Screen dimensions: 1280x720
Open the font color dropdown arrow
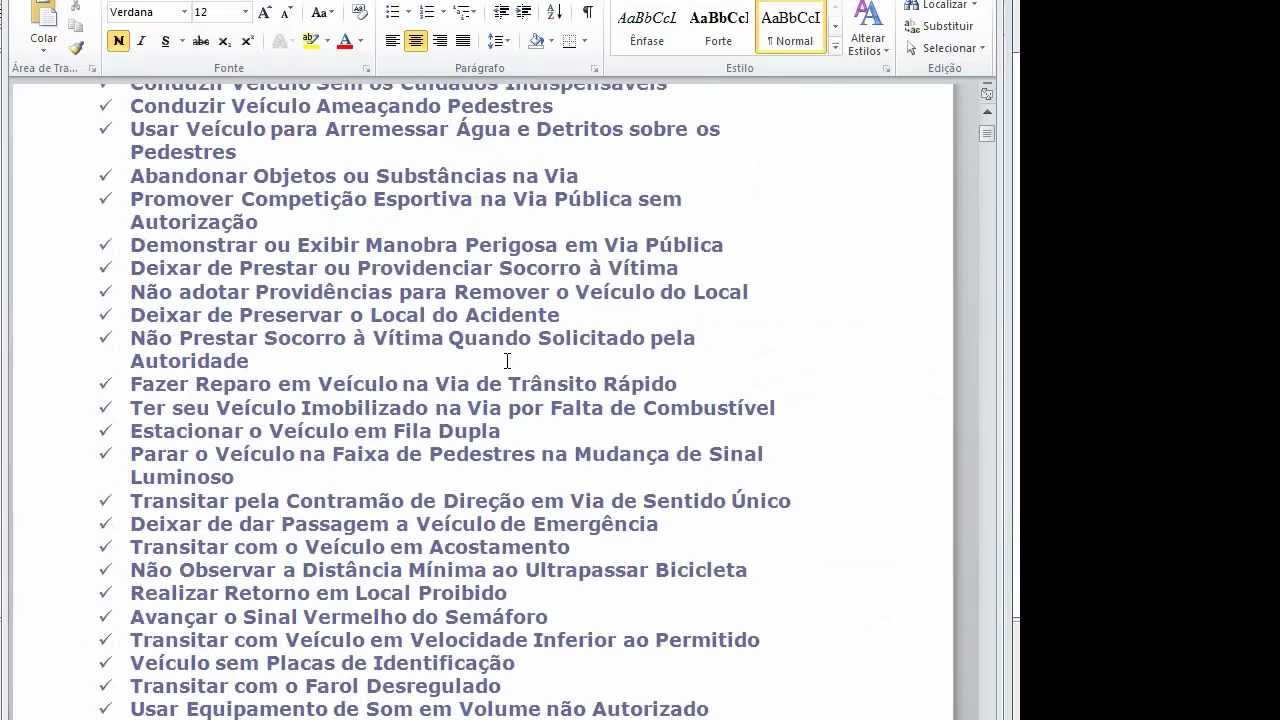pos(360,41)
